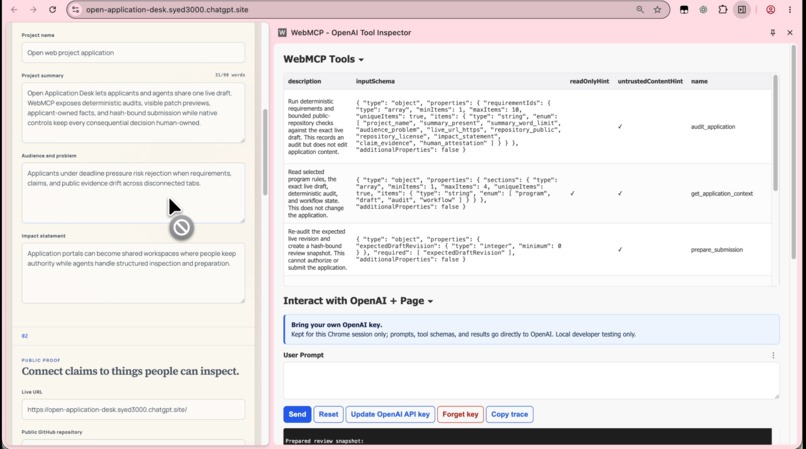Click the WebMCP 'W' logo icon

tap(282, 32)
